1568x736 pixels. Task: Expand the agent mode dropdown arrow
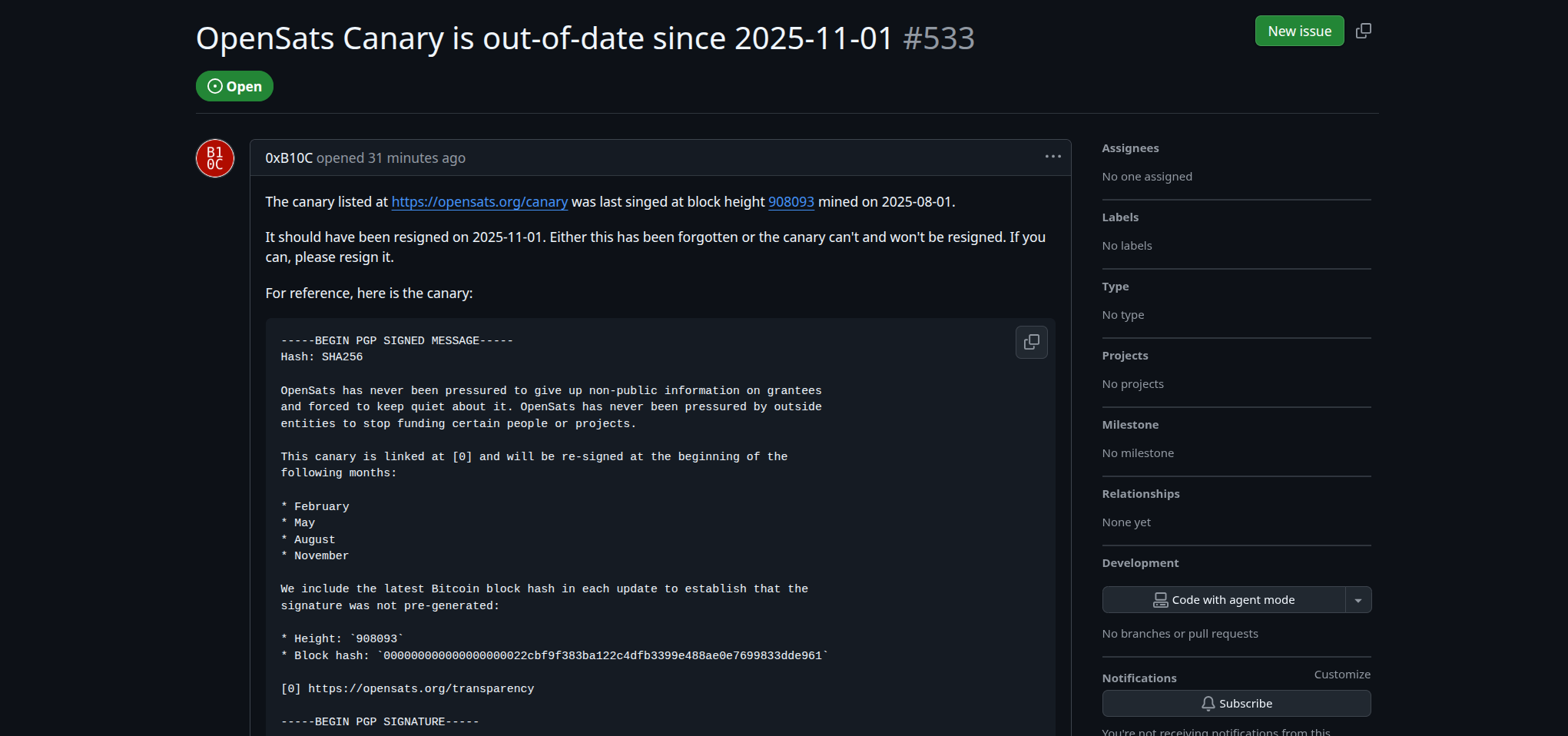pos(1358,600)
